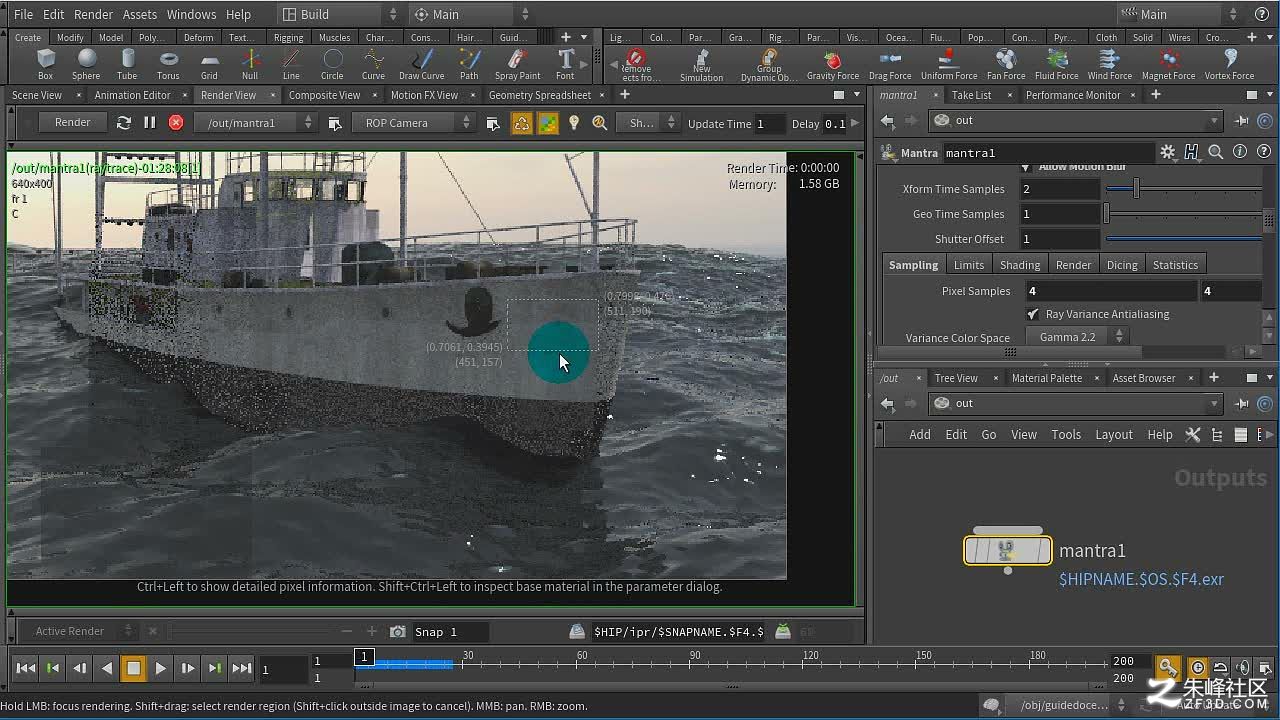Select the Spray Paint tool
The height and width of the screenshot is (720, 1280).
tap(517, 65)
